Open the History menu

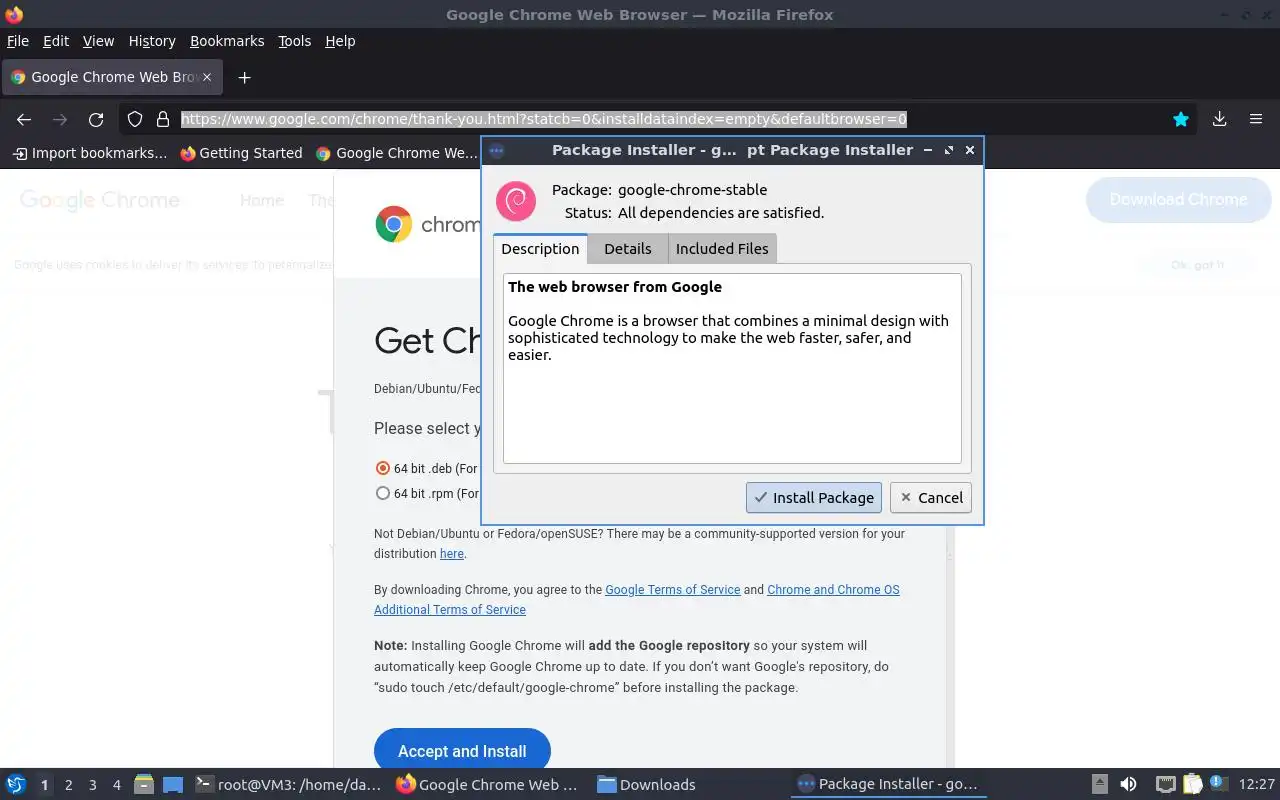pos(152,41)
